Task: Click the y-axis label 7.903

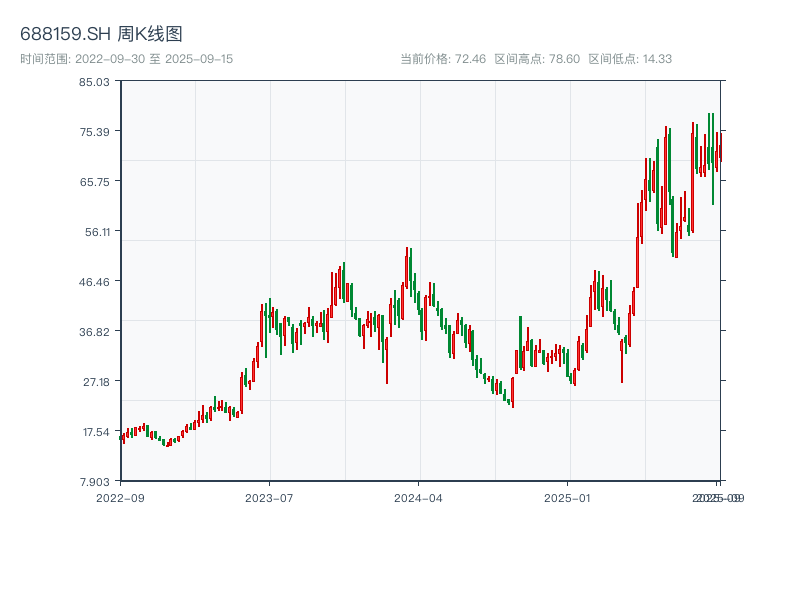Action: [95, 482]
